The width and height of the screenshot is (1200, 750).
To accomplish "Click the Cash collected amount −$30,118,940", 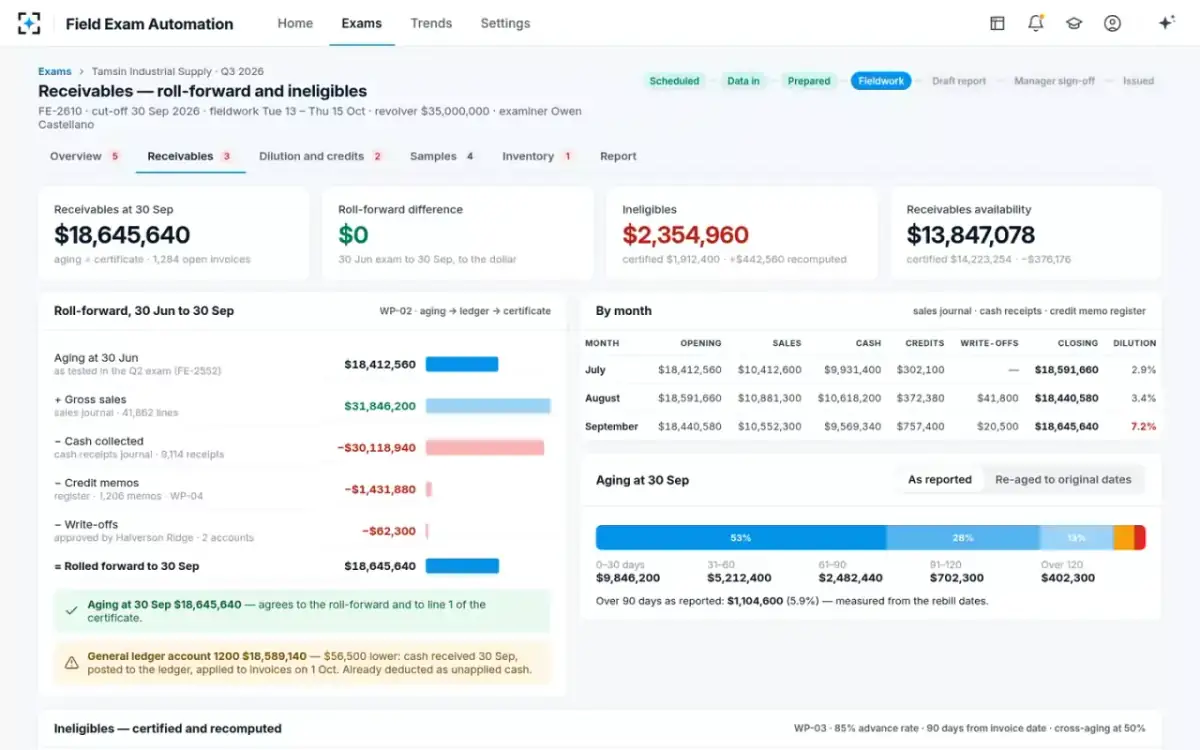I will tap(376, 448).
